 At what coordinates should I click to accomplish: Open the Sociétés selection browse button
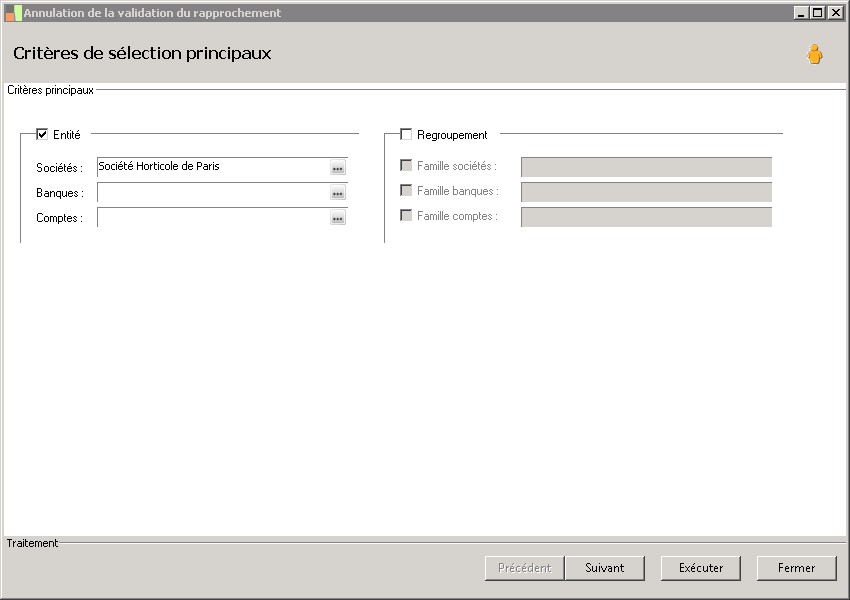click(x=338, y=168)
